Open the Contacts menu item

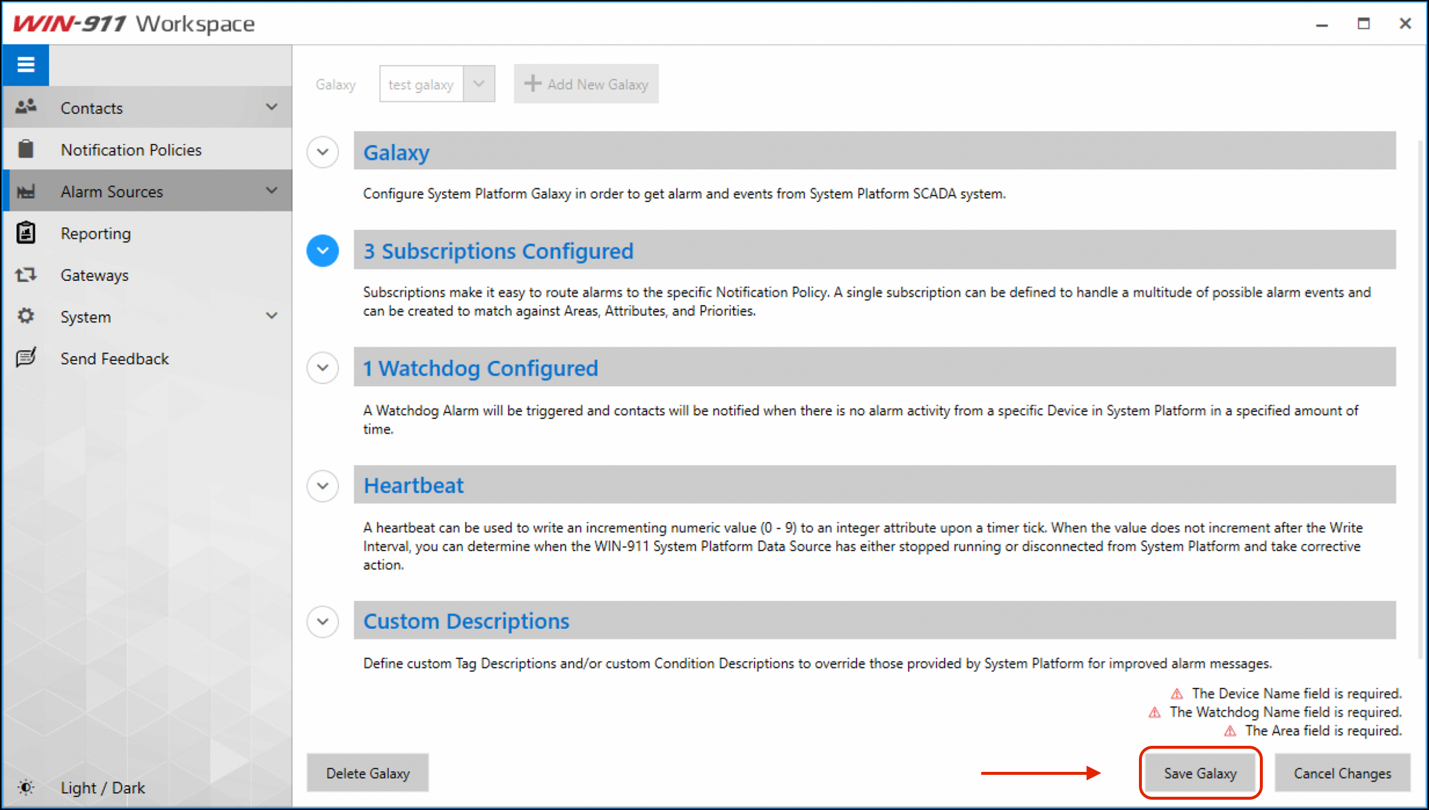point(148,107)
